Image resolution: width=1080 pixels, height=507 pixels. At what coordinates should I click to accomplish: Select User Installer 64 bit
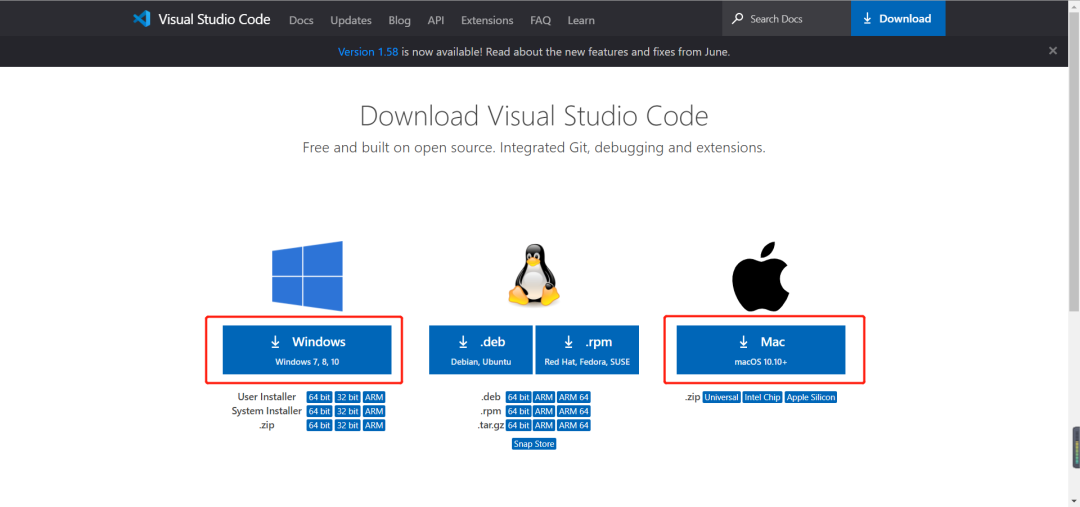[x=320, y=397]
